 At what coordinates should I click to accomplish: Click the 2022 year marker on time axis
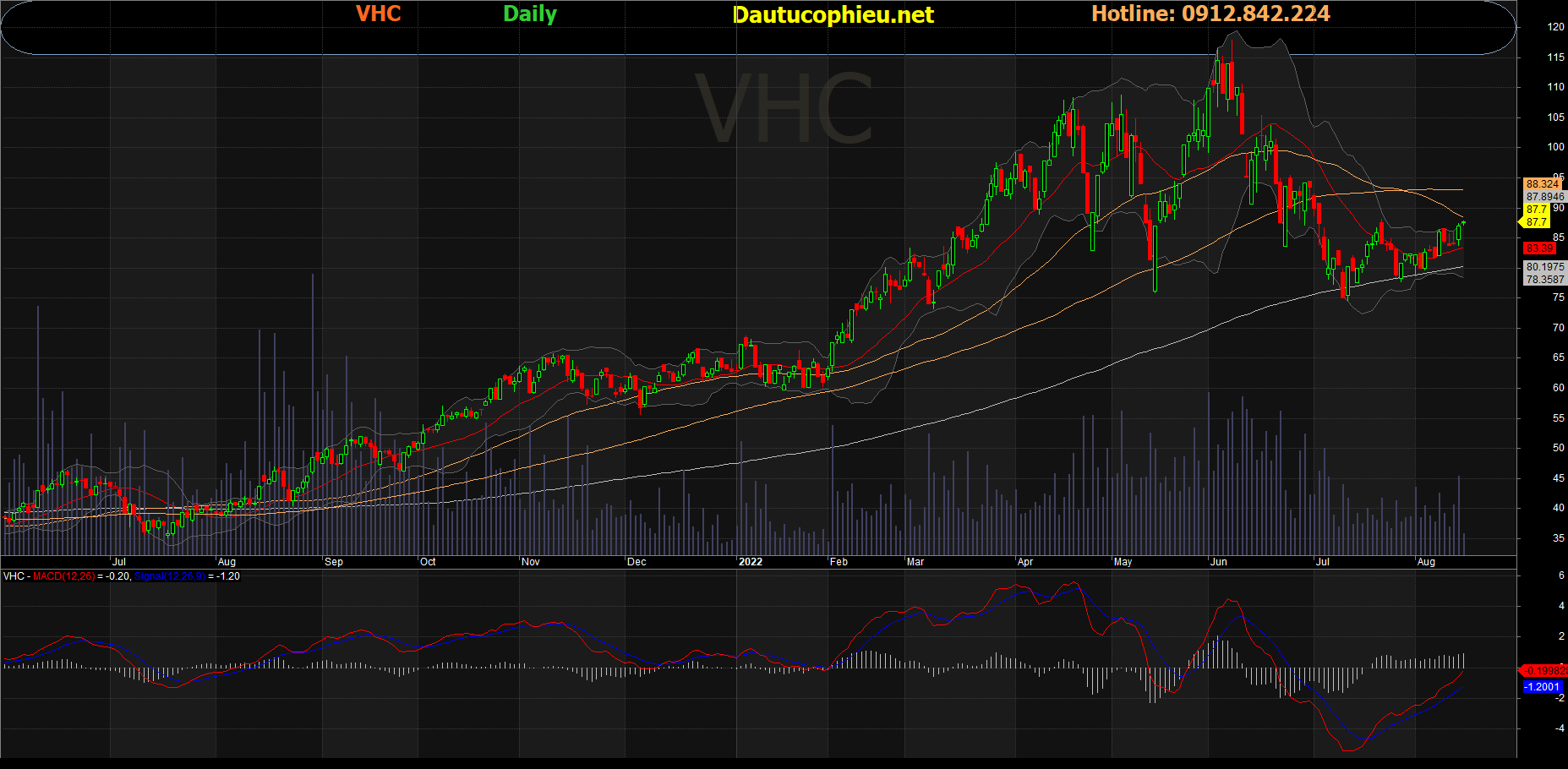(750, 562)
